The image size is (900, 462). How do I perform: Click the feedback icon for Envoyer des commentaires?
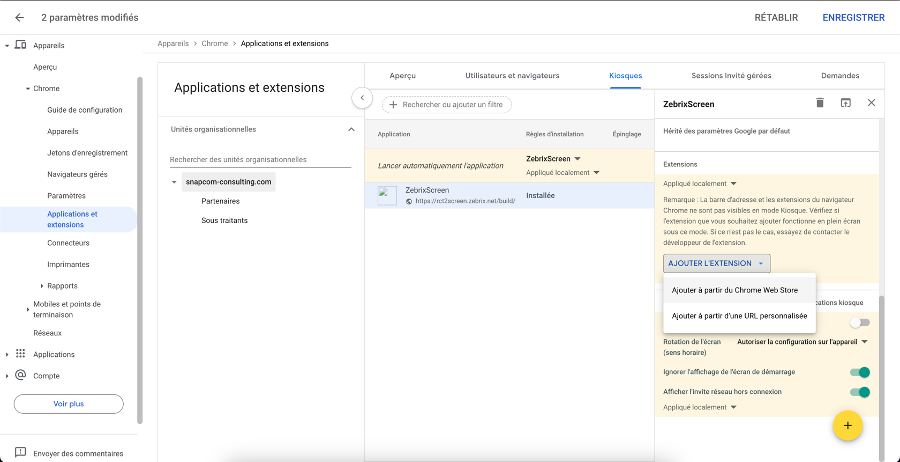[x=19, y=453]
